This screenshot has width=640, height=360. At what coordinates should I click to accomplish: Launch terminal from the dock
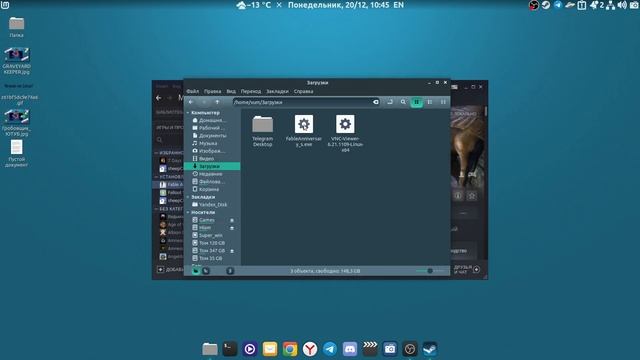[x=230, y=349]
